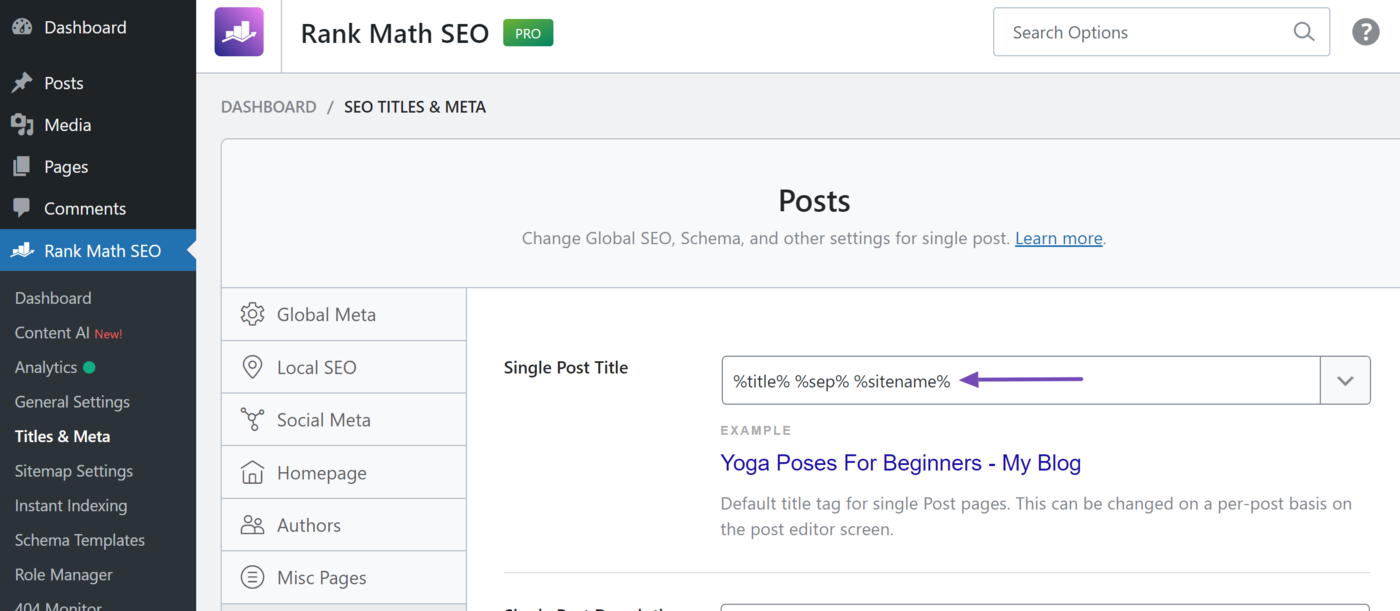Screen dimensions: 1400x611
Task: Click the Pages icon in sidebar
Action: coord(22,167)
